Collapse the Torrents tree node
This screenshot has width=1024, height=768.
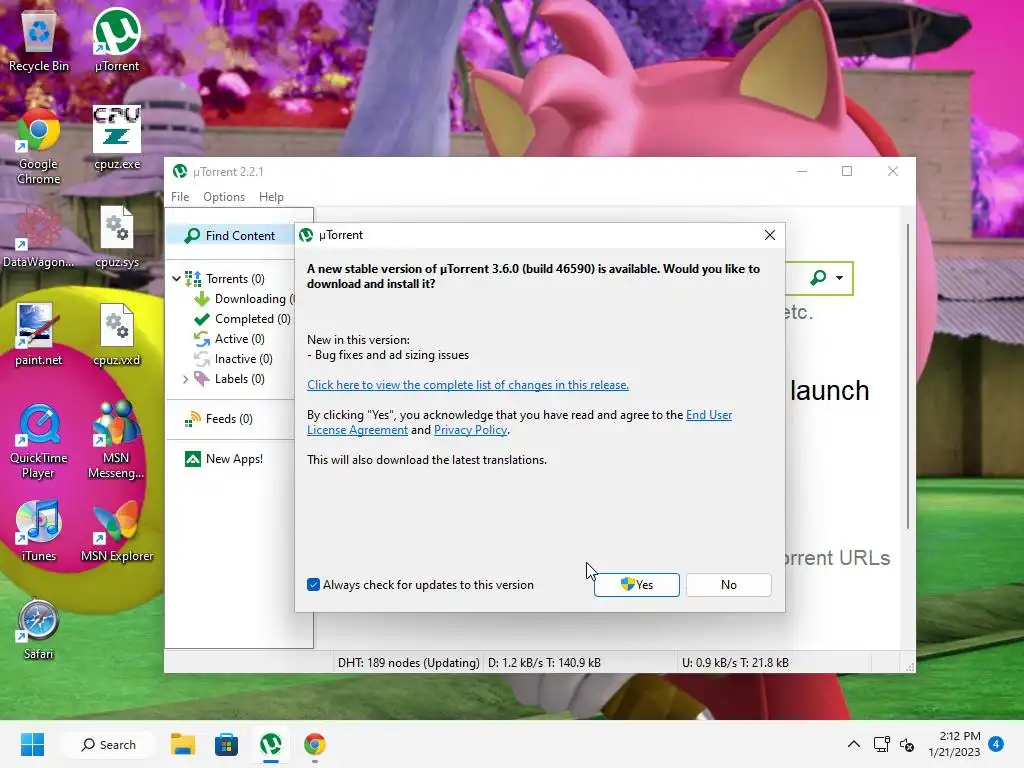click(x=176, y=279)
